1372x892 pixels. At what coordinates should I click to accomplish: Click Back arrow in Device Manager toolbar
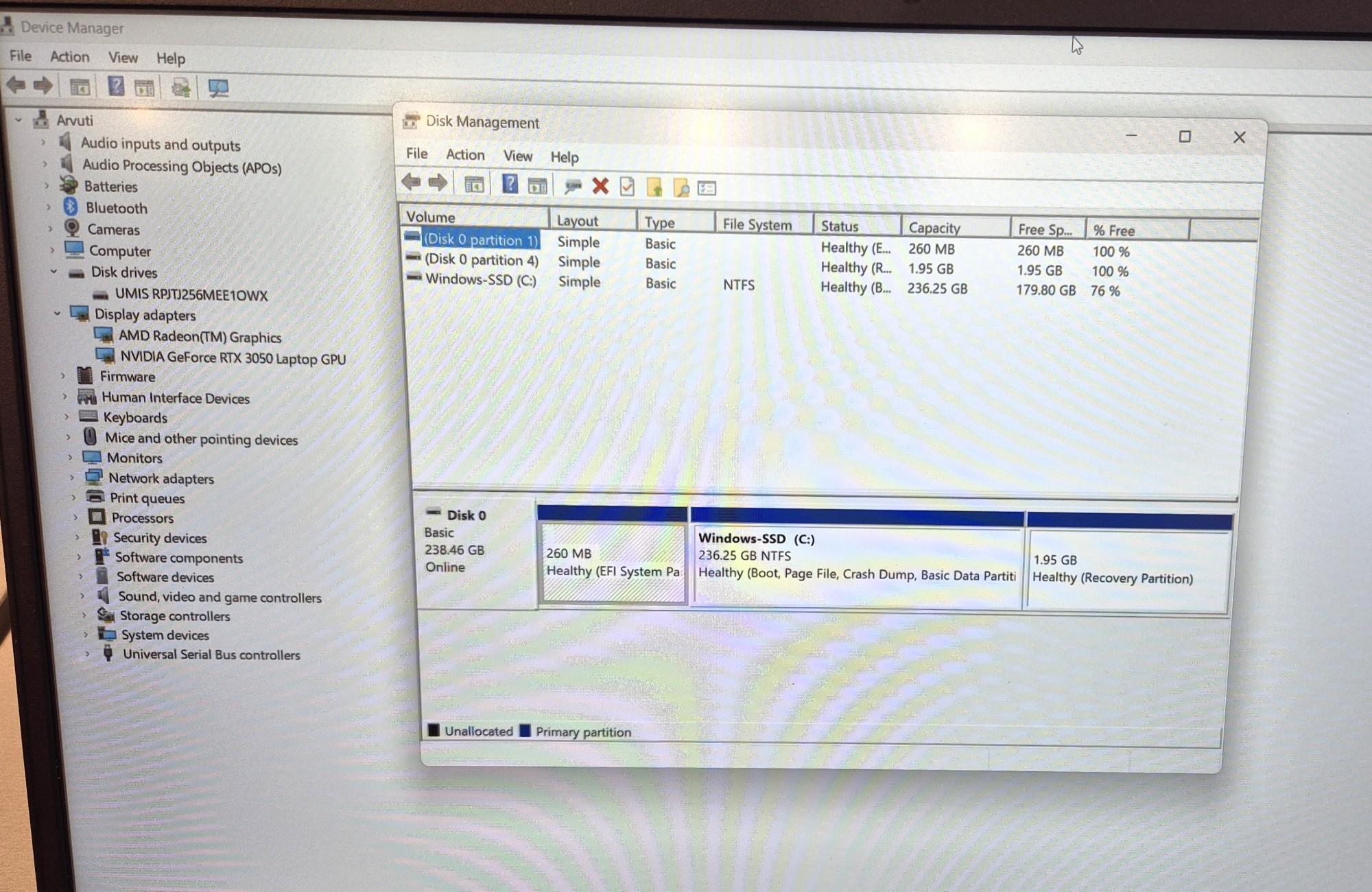click(16, 85)
